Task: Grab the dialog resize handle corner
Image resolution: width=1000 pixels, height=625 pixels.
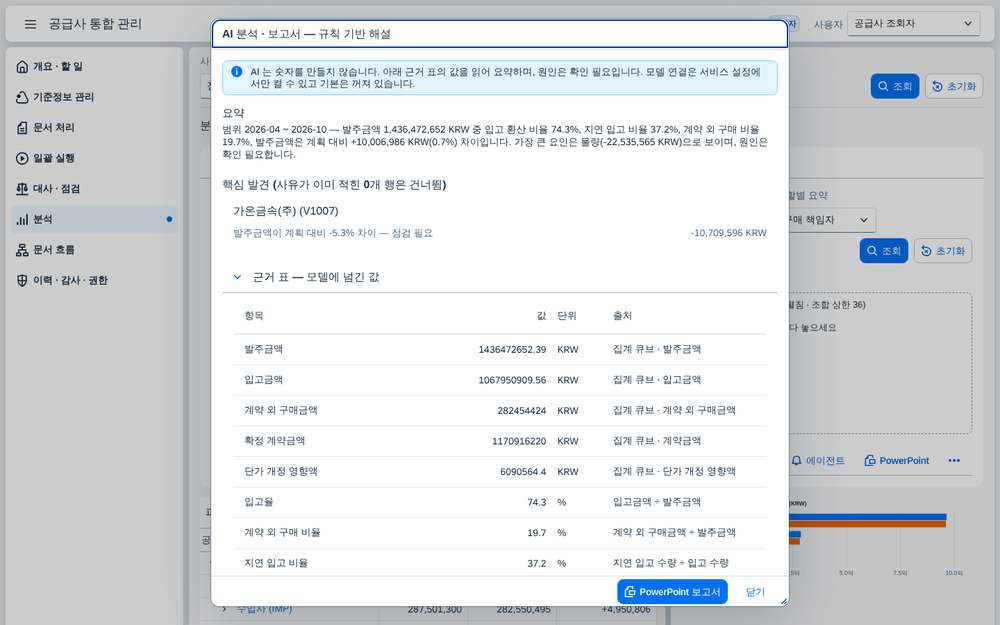Action: pos(784,601)
